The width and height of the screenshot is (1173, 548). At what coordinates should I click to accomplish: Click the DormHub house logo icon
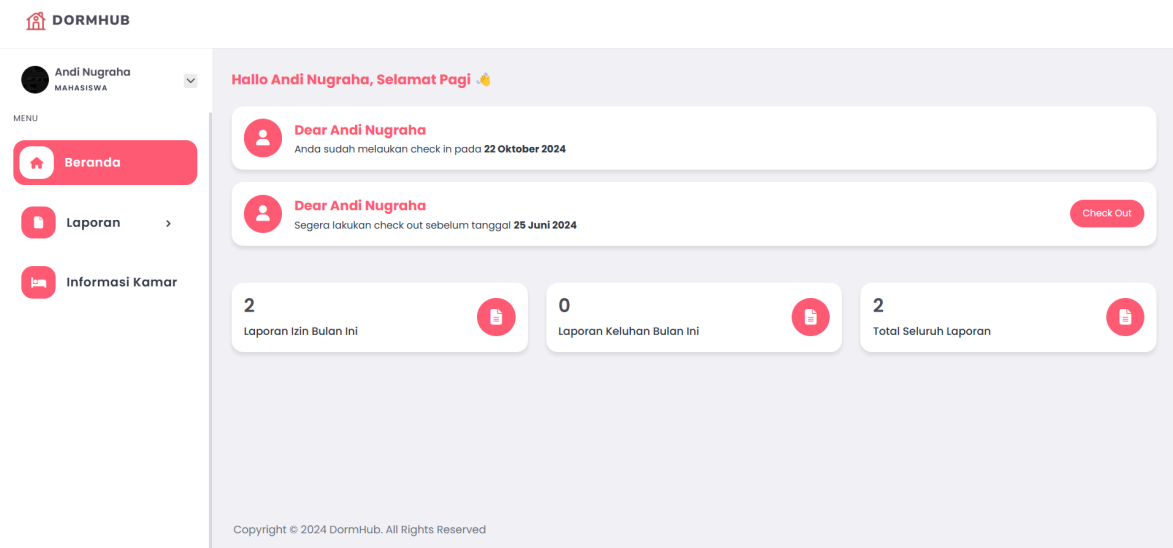[x=36, y=20]
